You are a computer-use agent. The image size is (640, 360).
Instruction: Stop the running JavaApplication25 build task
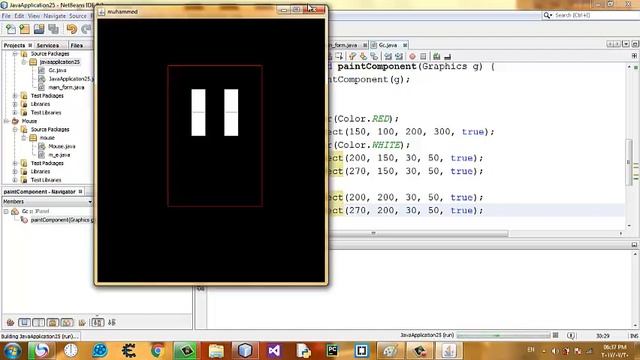(556, 335)
